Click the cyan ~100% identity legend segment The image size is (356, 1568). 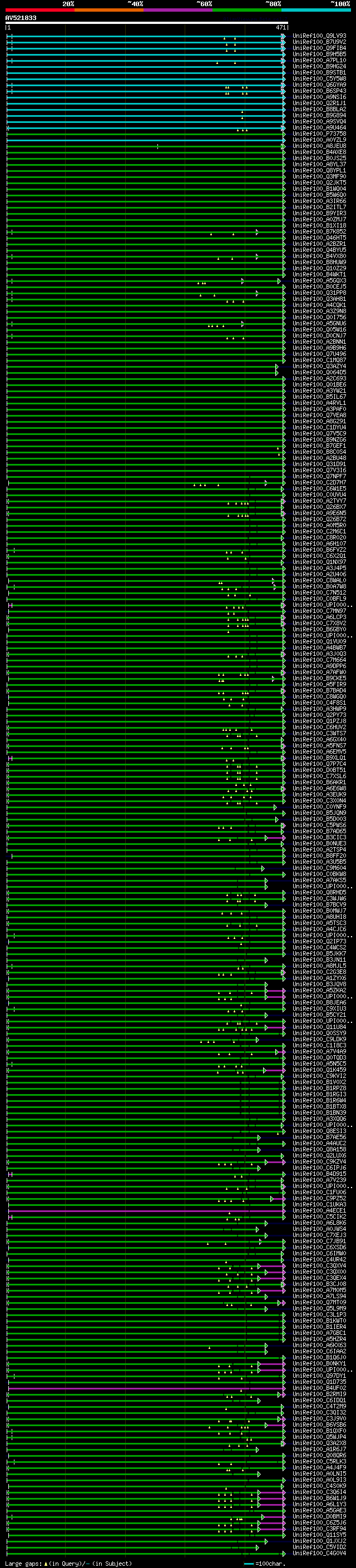[x=316, y=10]
